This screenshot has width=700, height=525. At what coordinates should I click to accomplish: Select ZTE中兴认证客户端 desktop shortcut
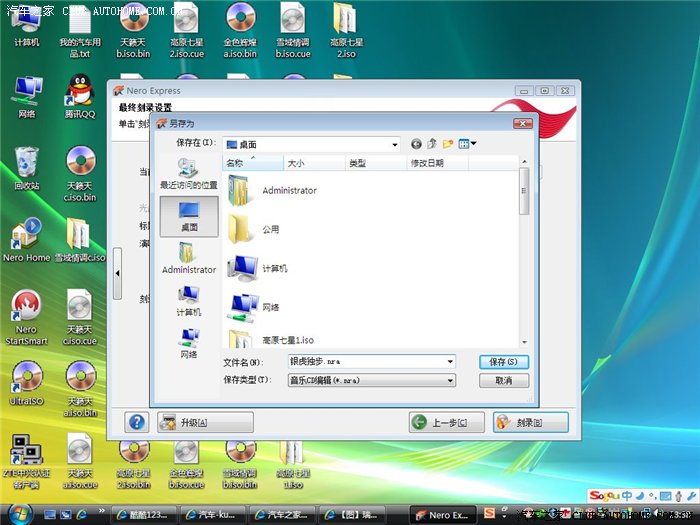(x=26, y=462)
